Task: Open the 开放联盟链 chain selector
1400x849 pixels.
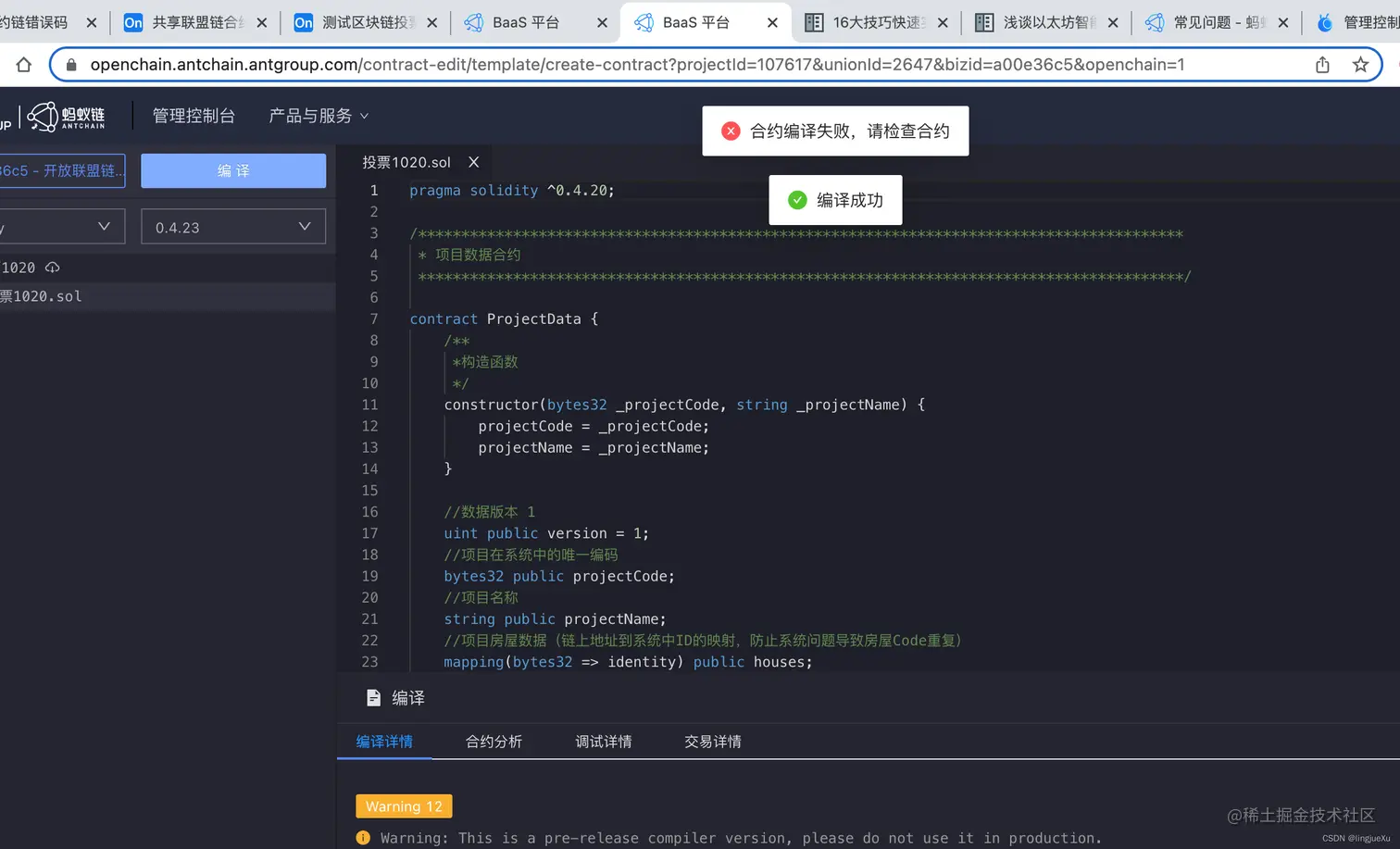Action: [61, 171]
